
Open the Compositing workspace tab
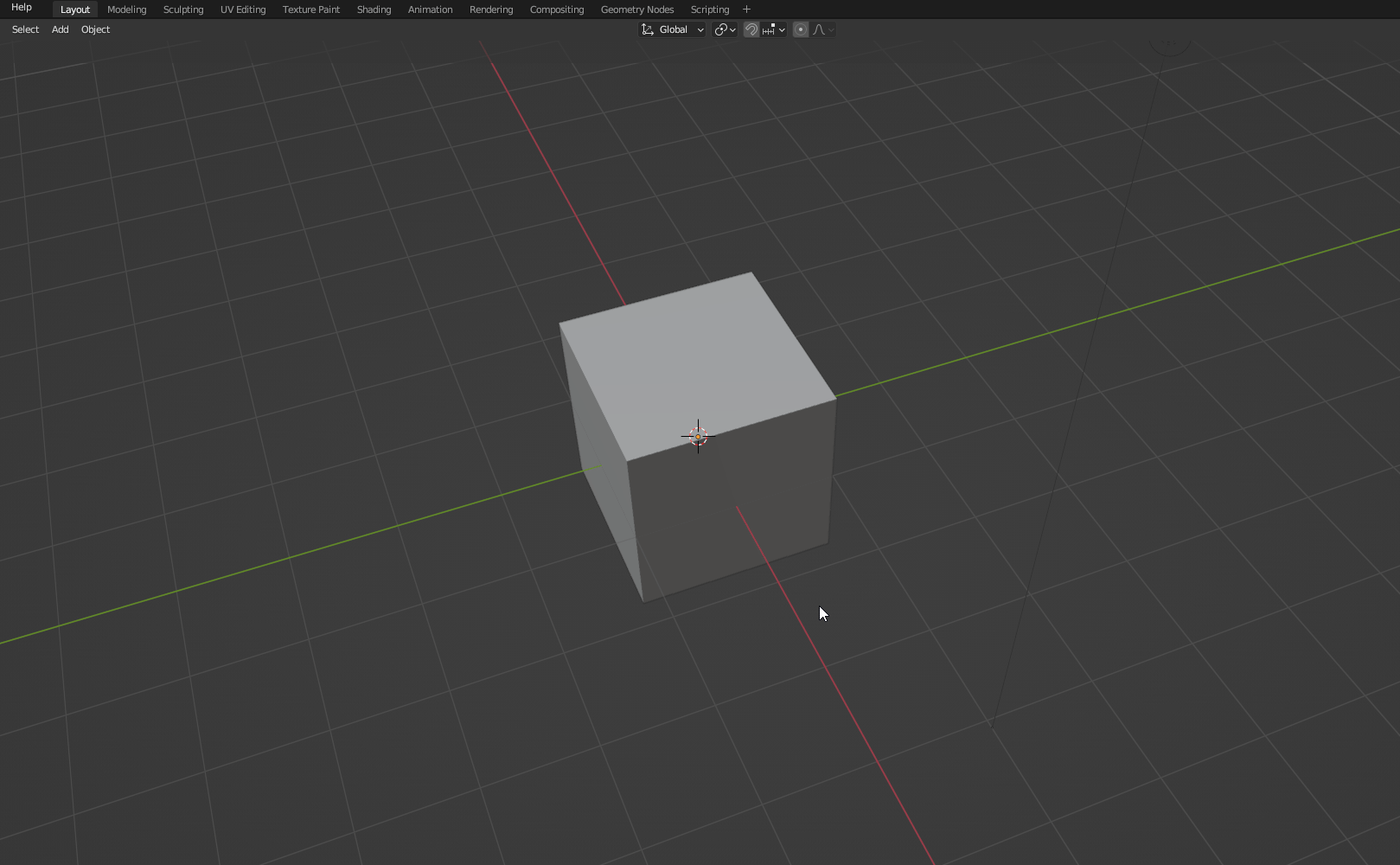557,10
